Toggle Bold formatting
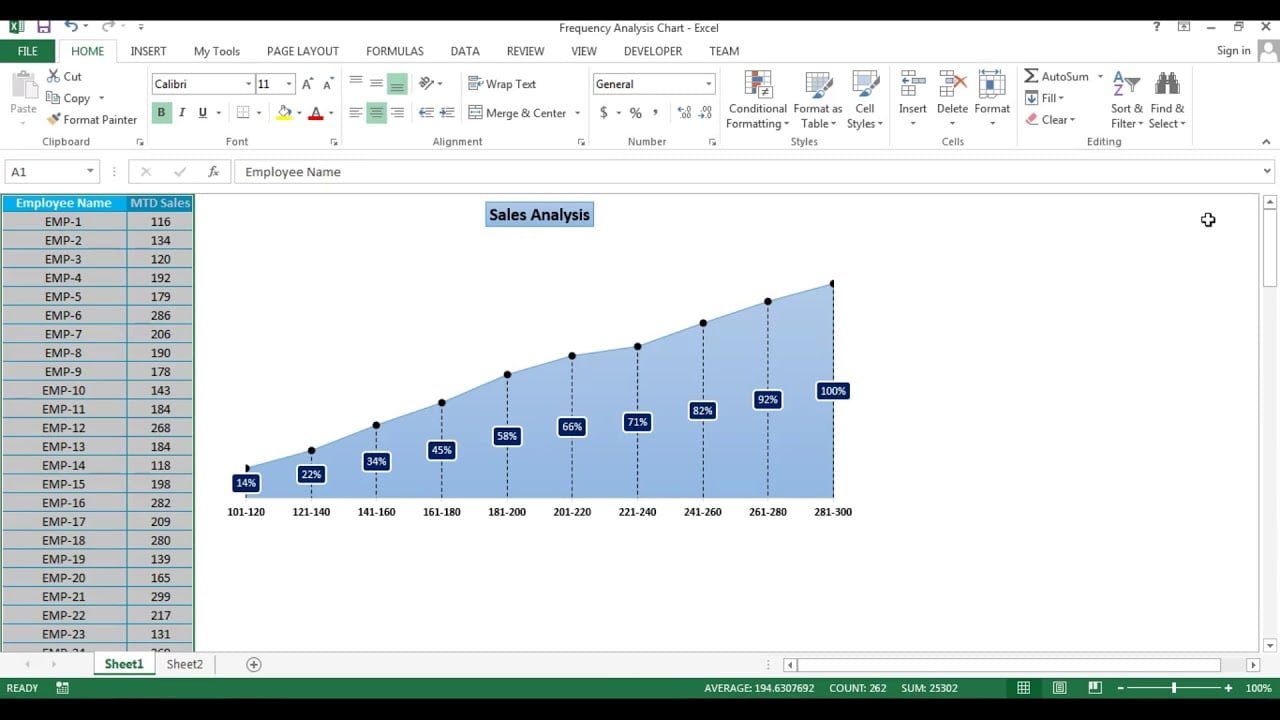Screen dimensions: 1280x720 [x=161, y=113]
